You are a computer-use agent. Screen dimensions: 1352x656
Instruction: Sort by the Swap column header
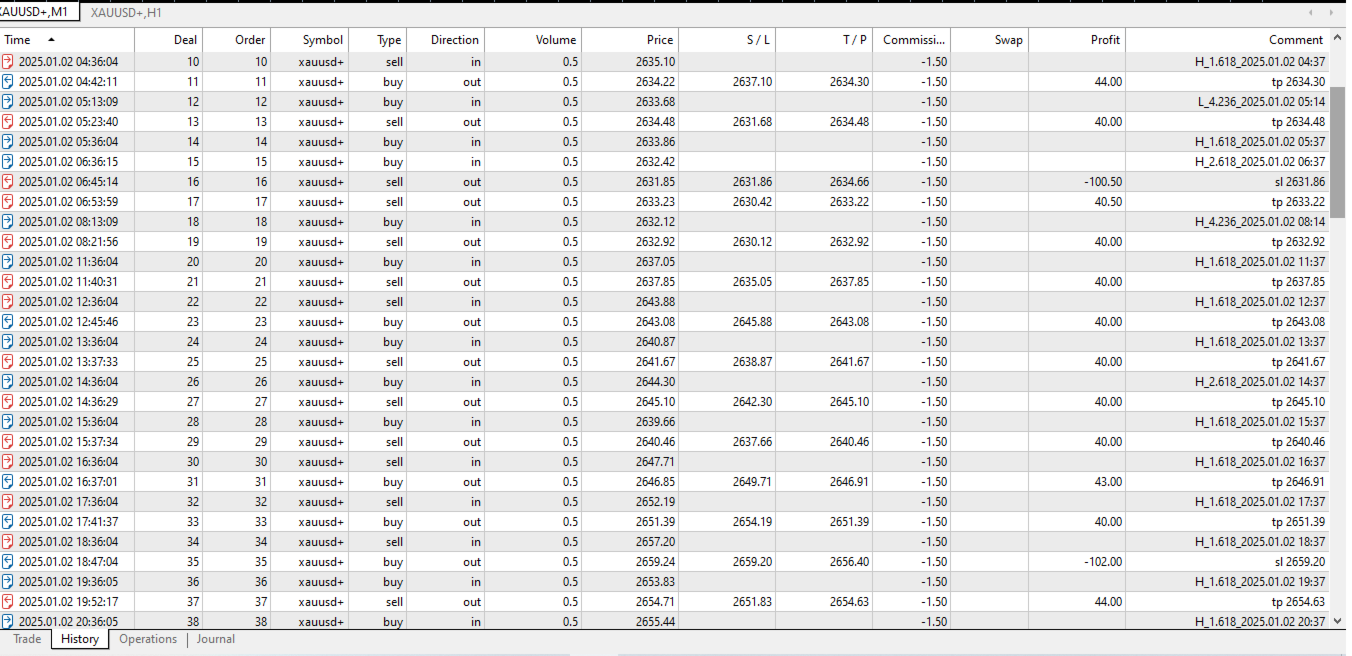coord(990,40)
